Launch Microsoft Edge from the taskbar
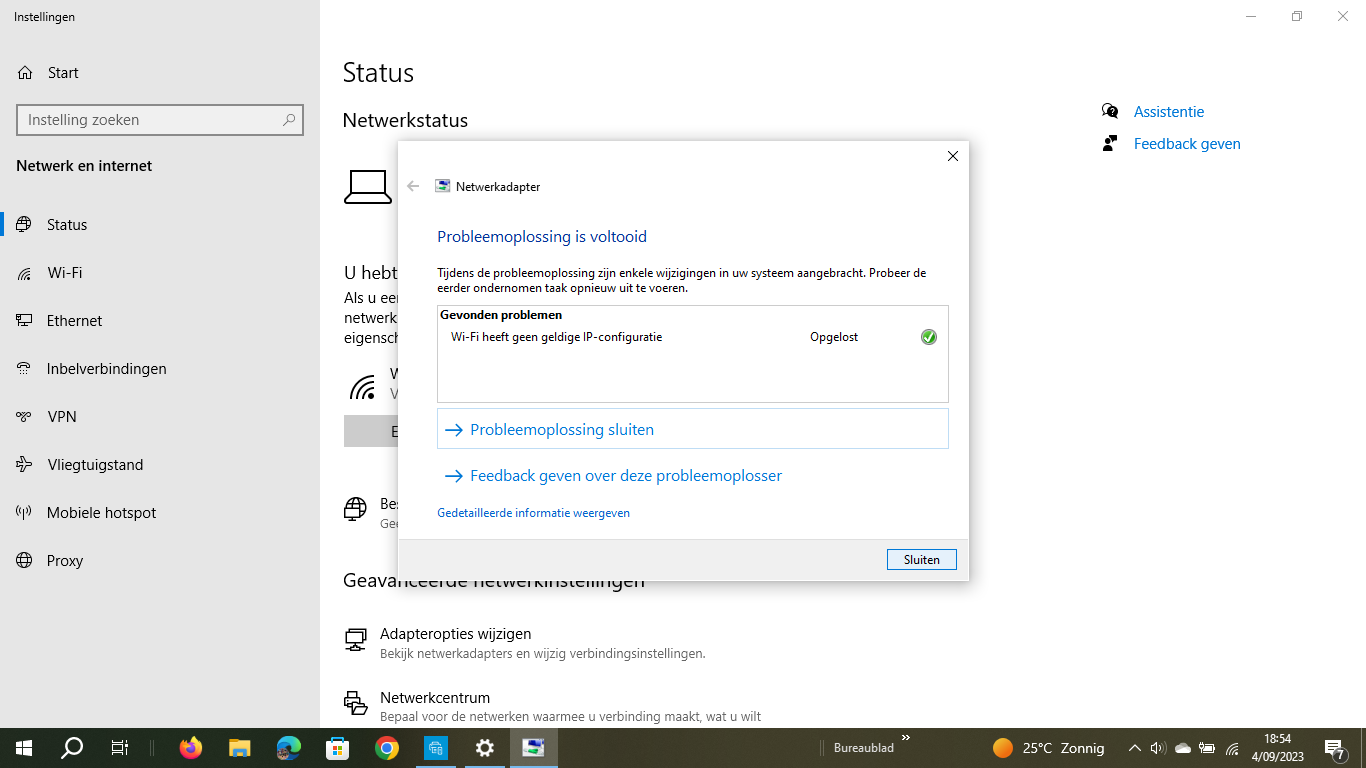1366x768 pixels. click(288, 748)
